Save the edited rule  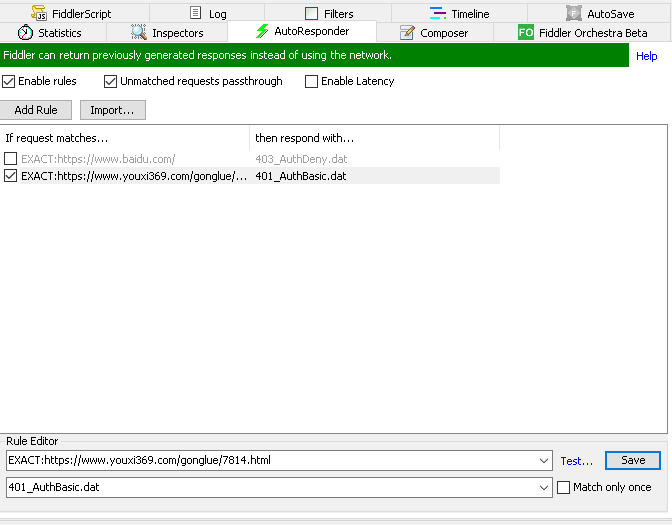tap(633, 460)
